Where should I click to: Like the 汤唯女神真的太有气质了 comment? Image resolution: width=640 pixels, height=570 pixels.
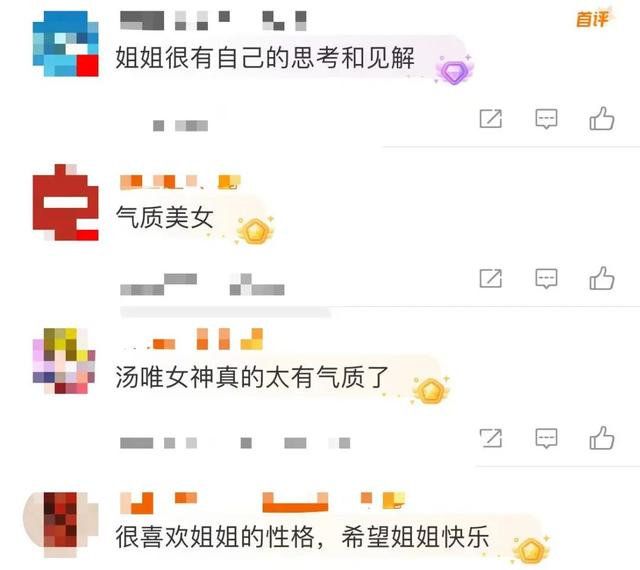click(x=602, y=438)
